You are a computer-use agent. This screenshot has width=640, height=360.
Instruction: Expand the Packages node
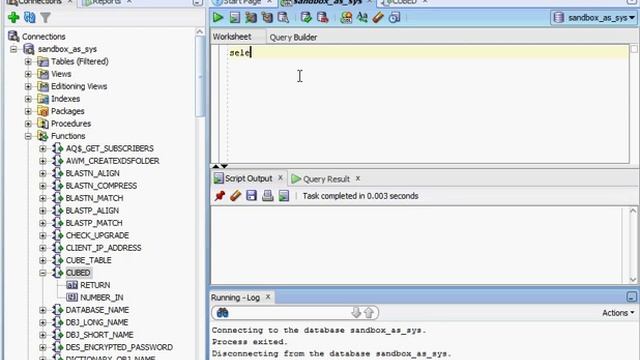pyautogui.click(x=28, y=111)
